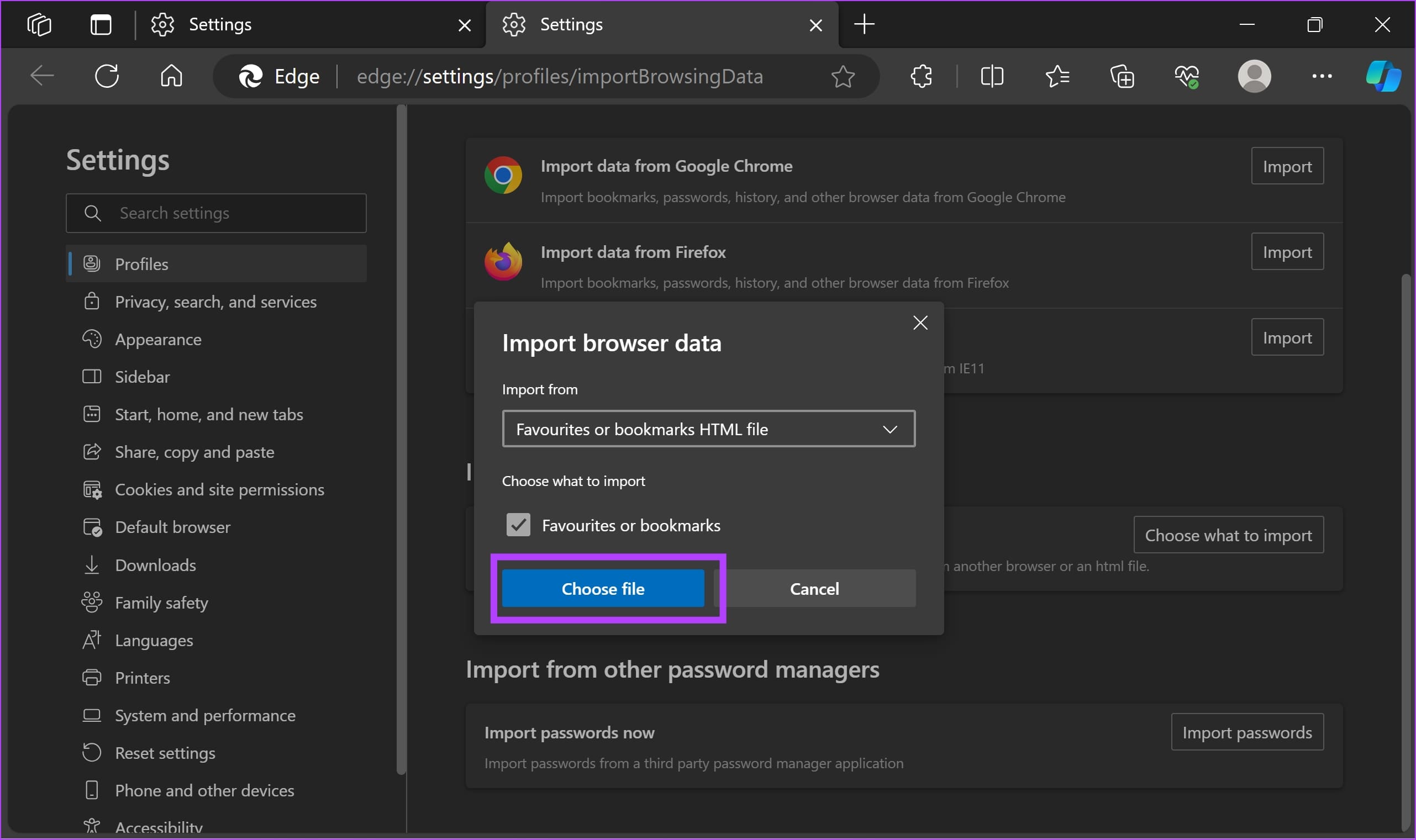Open Privacy, search, and services settings
The height and width of the screenshot is (840, 1416).
pyautogui.click(x=216, y=301)
